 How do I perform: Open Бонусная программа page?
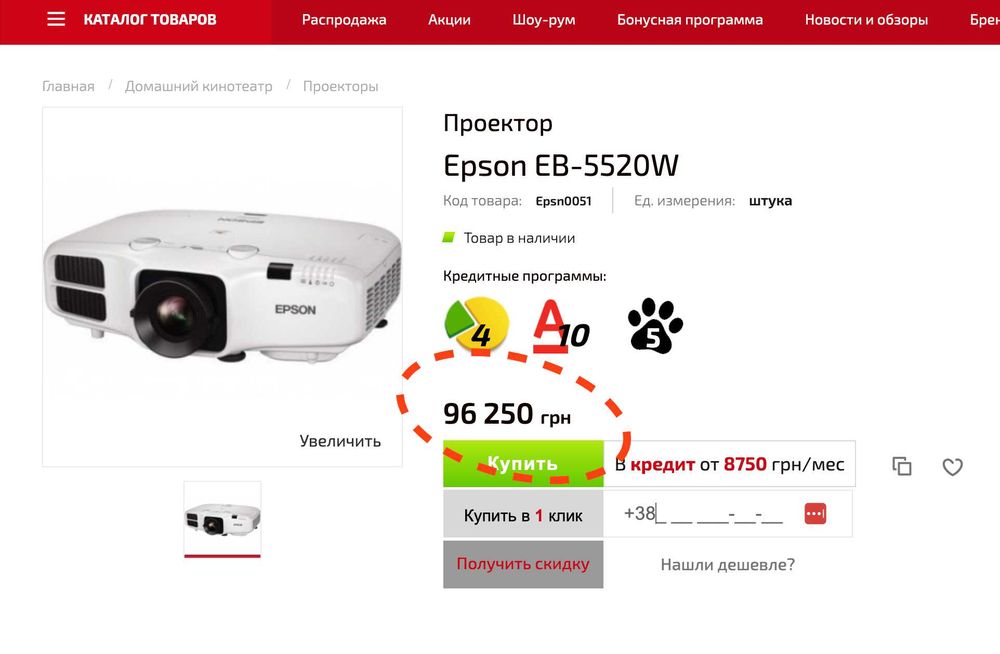(x=689, y=20)
